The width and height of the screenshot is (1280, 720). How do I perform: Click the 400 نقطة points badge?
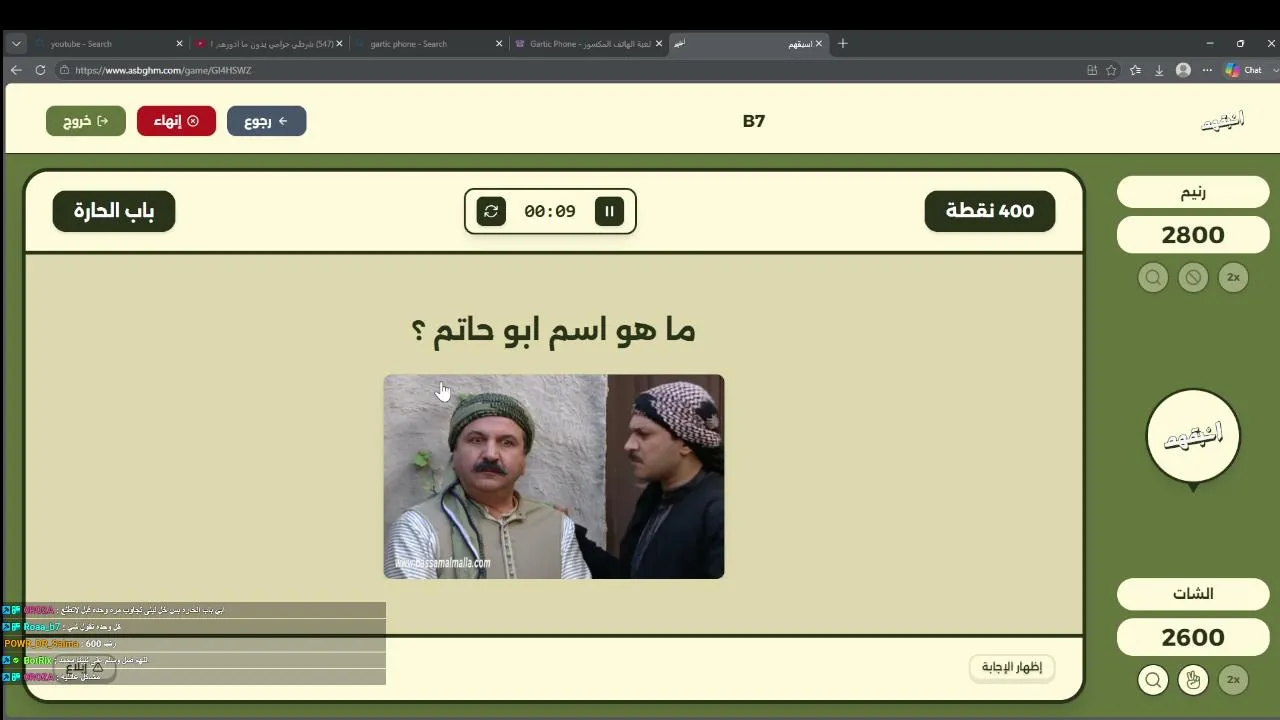(990, 211)
